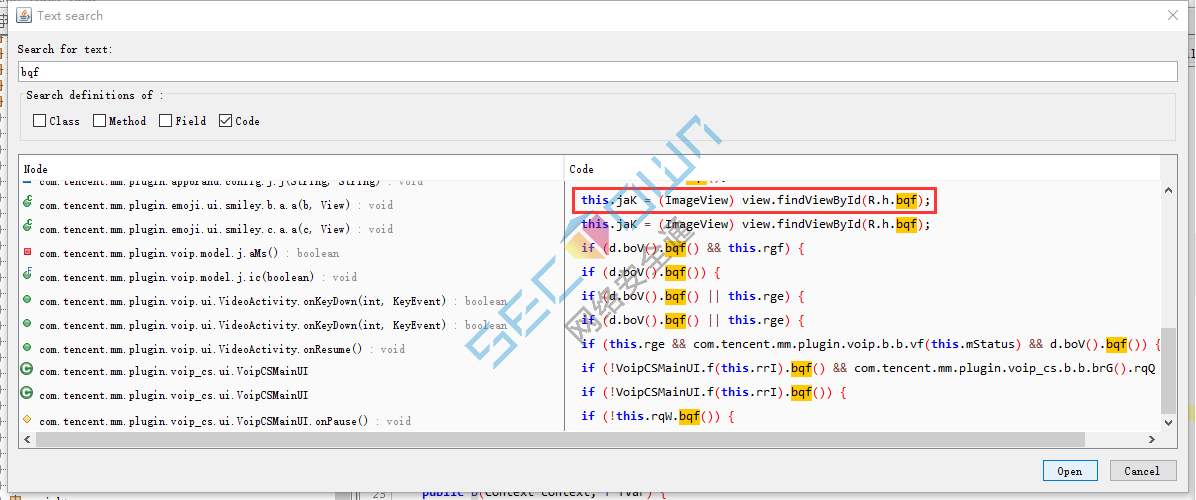This screenshot has width=1196, height=500.
Task: Select code line 'if (d.boV().bqf() && this.rgf) {'
Action: pyautogui.click(x=693, y=248)
